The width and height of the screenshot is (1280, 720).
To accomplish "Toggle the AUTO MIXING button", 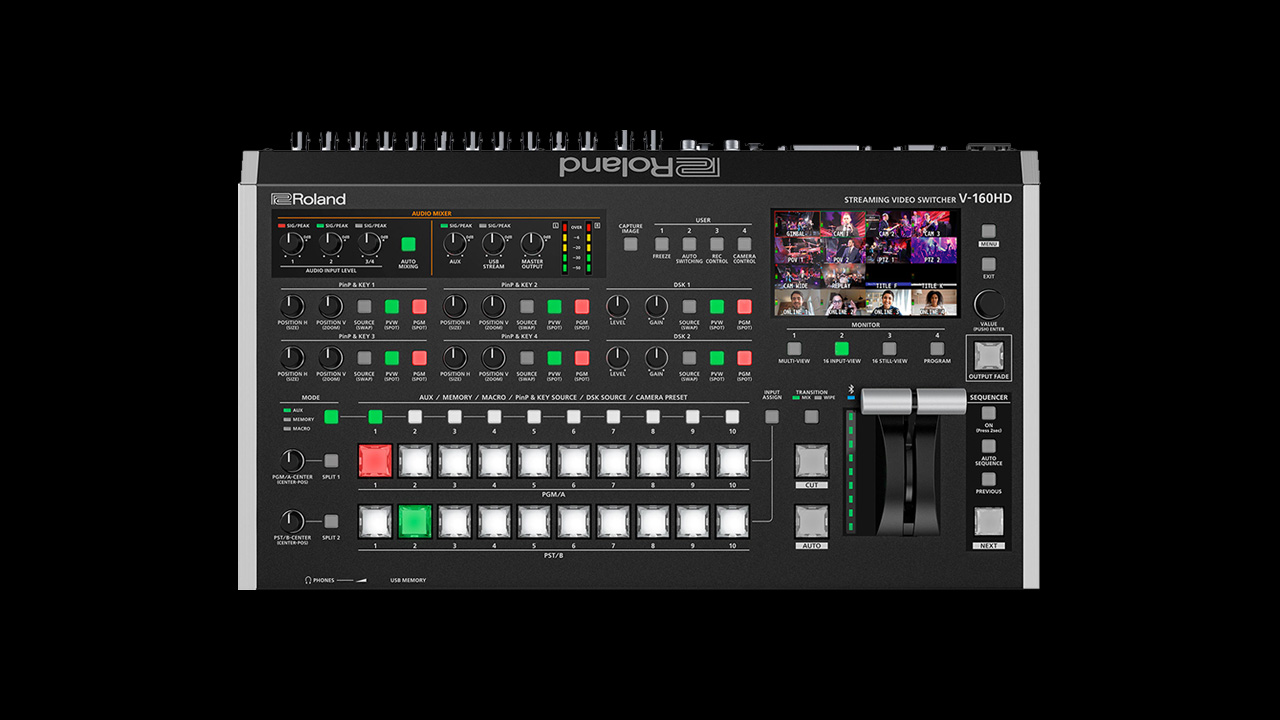I will (408, 244).
